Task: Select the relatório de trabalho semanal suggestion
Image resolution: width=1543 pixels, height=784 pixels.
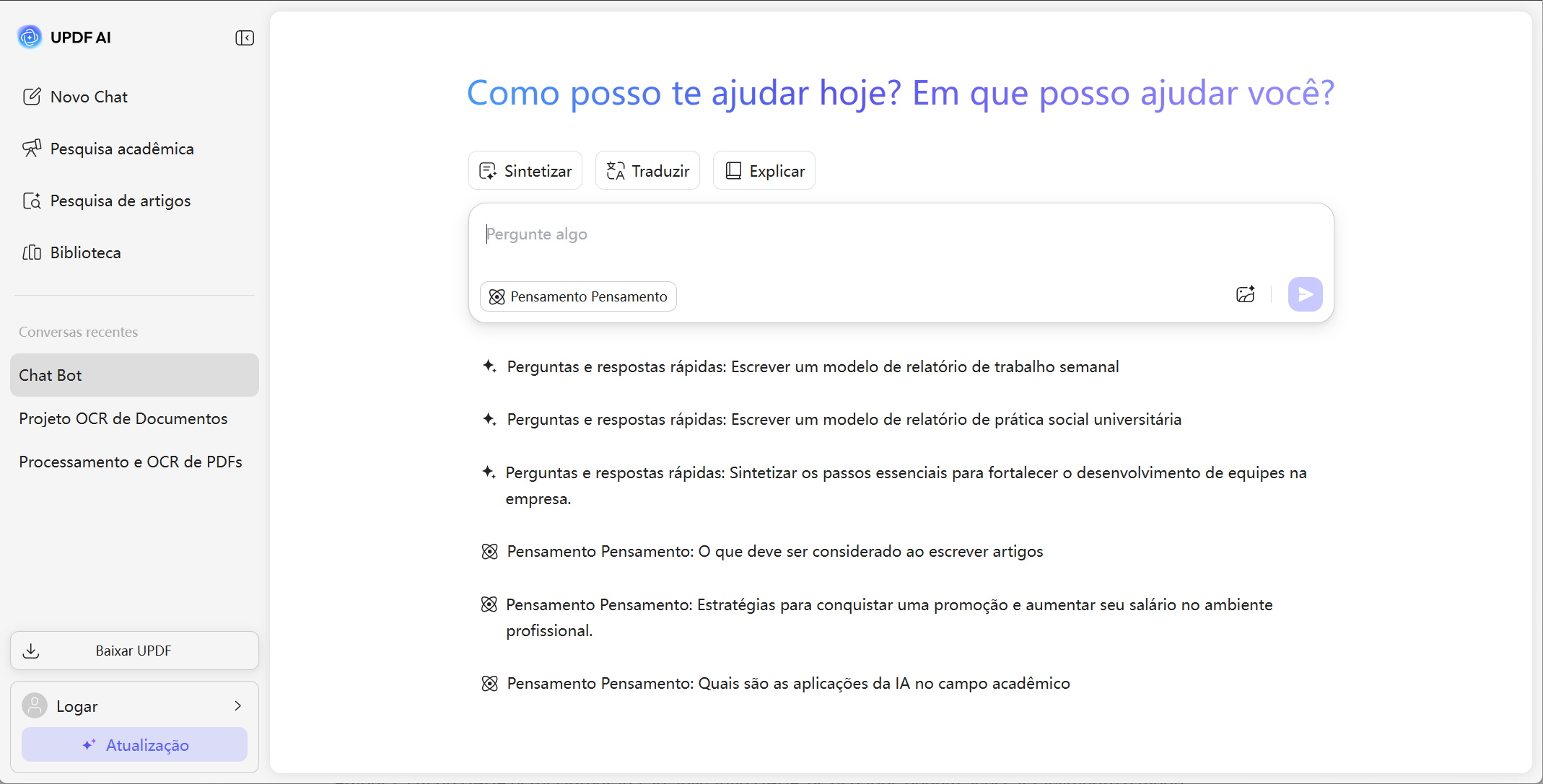Action: (801, 366)
